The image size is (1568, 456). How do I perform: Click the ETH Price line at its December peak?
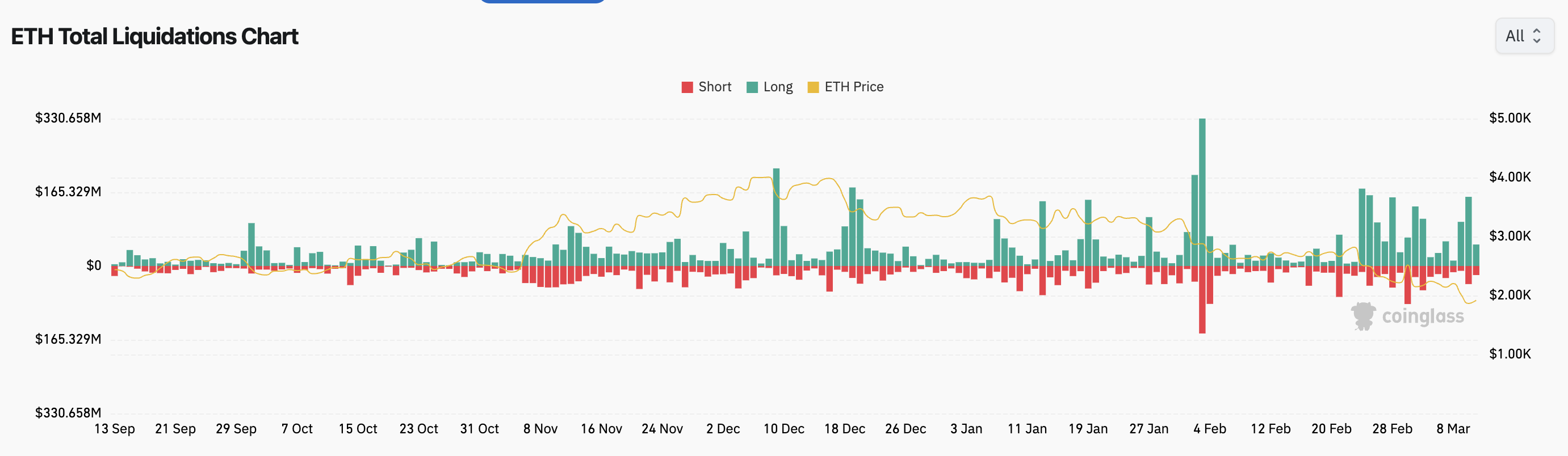[x=761, y=178]
